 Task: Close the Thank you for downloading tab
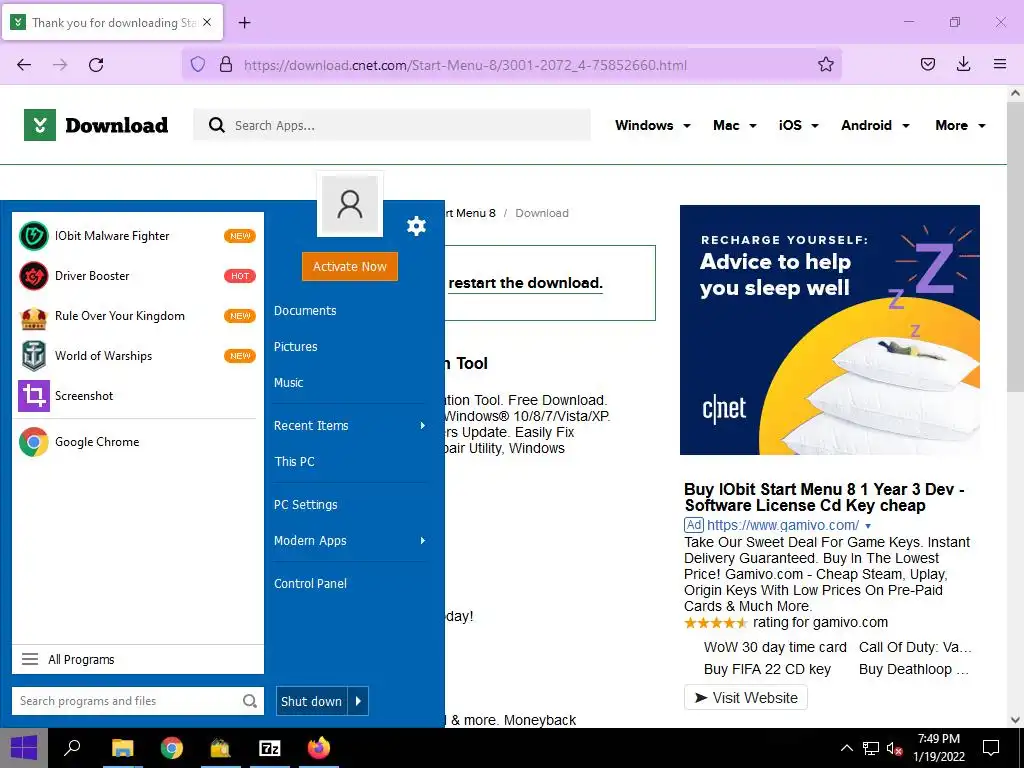tap(207, 22)
